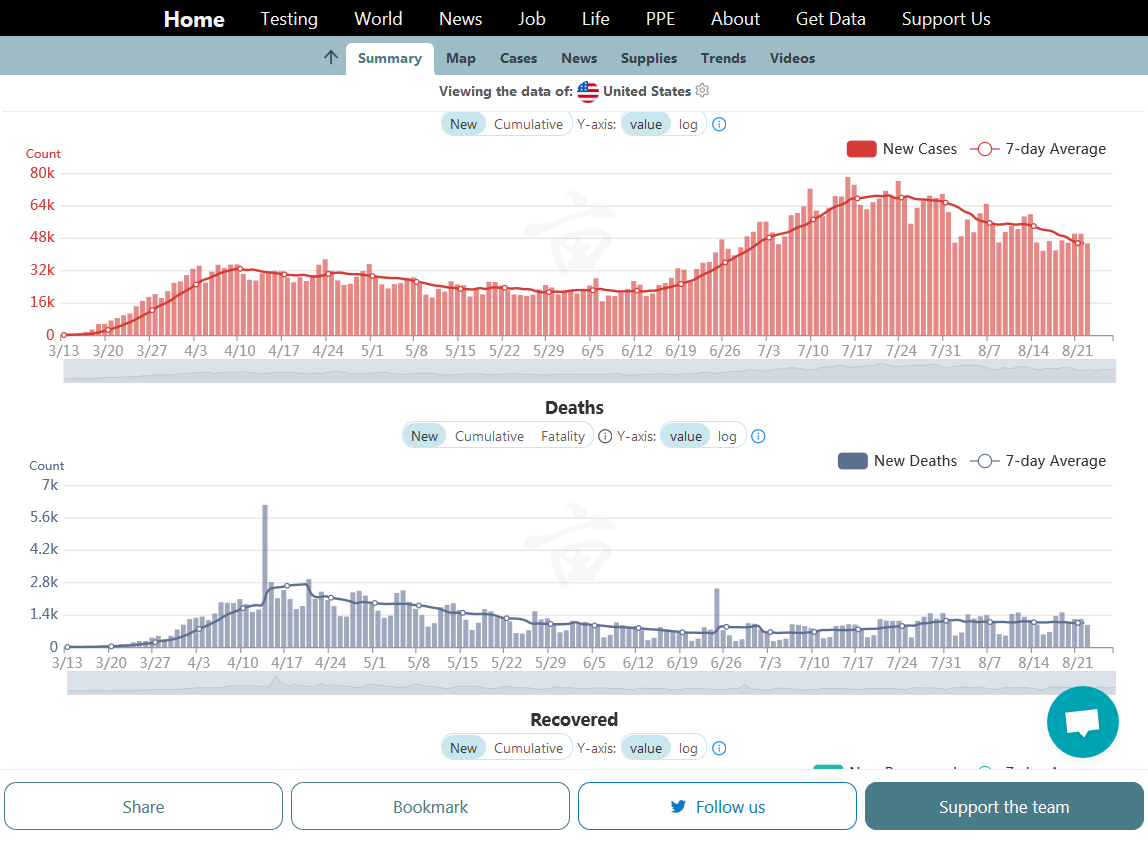Click info icon in Recovered chart controls
The width and height of the screenshot is (1148, 842).
(718, 749)
